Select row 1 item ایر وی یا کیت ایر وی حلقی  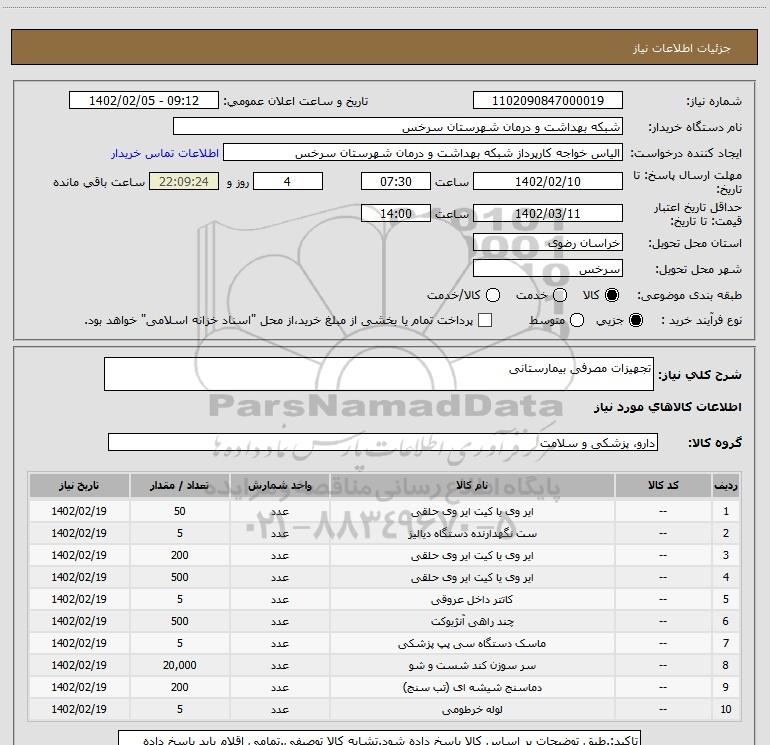click(x=472, y=511)
